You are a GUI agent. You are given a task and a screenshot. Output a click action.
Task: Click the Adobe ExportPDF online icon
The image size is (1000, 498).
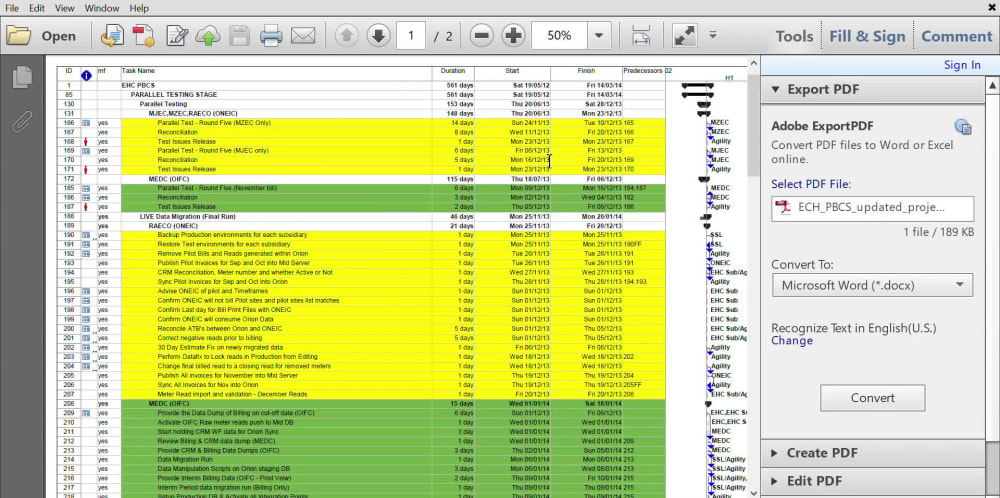[963, 126]
